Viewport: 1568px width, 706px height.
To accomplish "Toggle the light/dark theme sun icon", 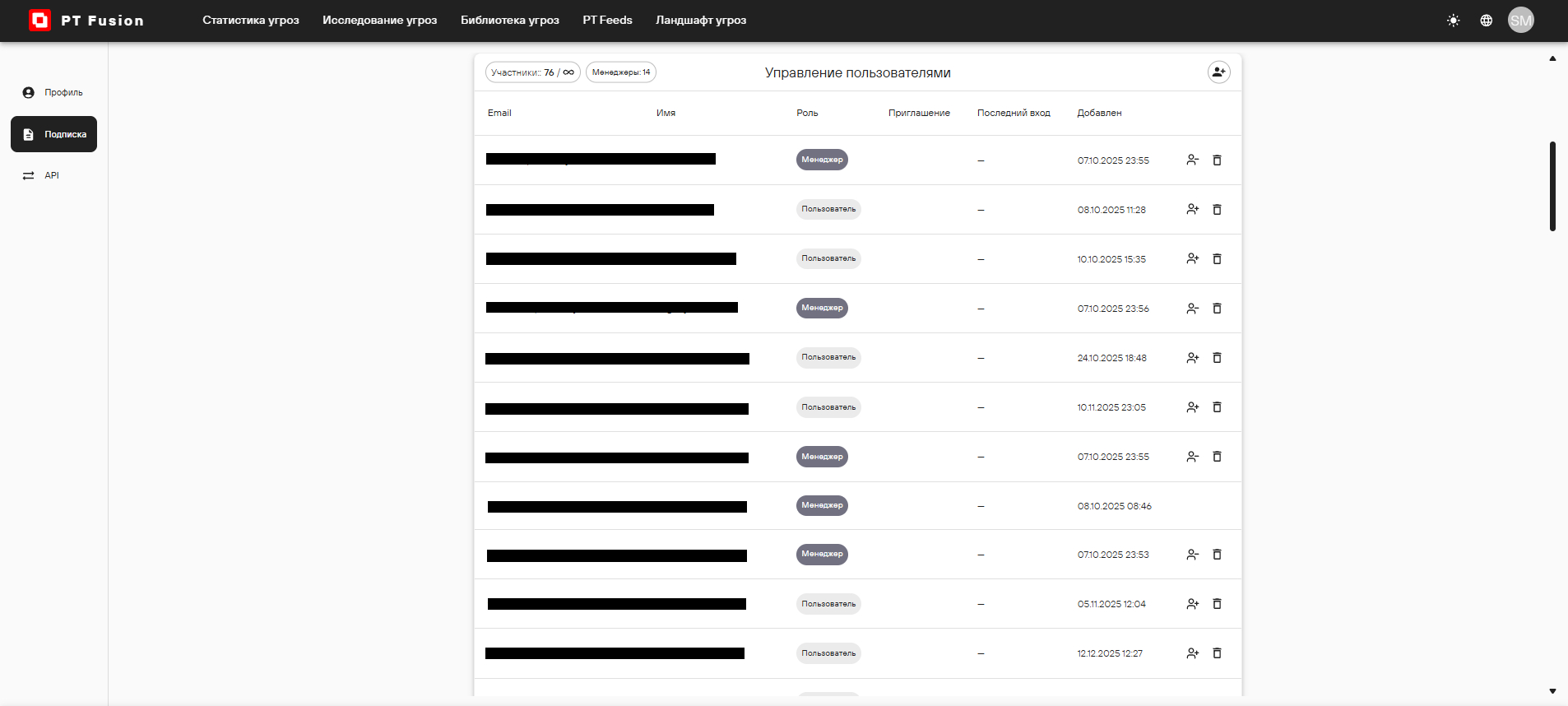I will [1454, 21].
